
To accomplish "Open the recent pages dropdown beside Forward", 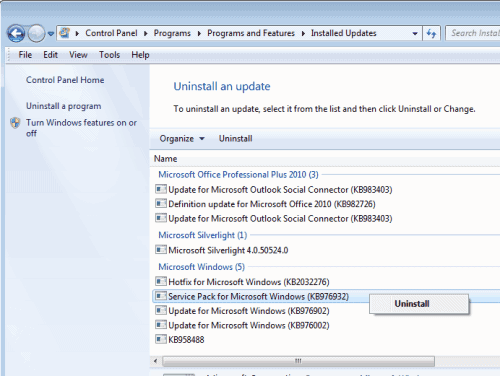I will [x=51, y=34].
